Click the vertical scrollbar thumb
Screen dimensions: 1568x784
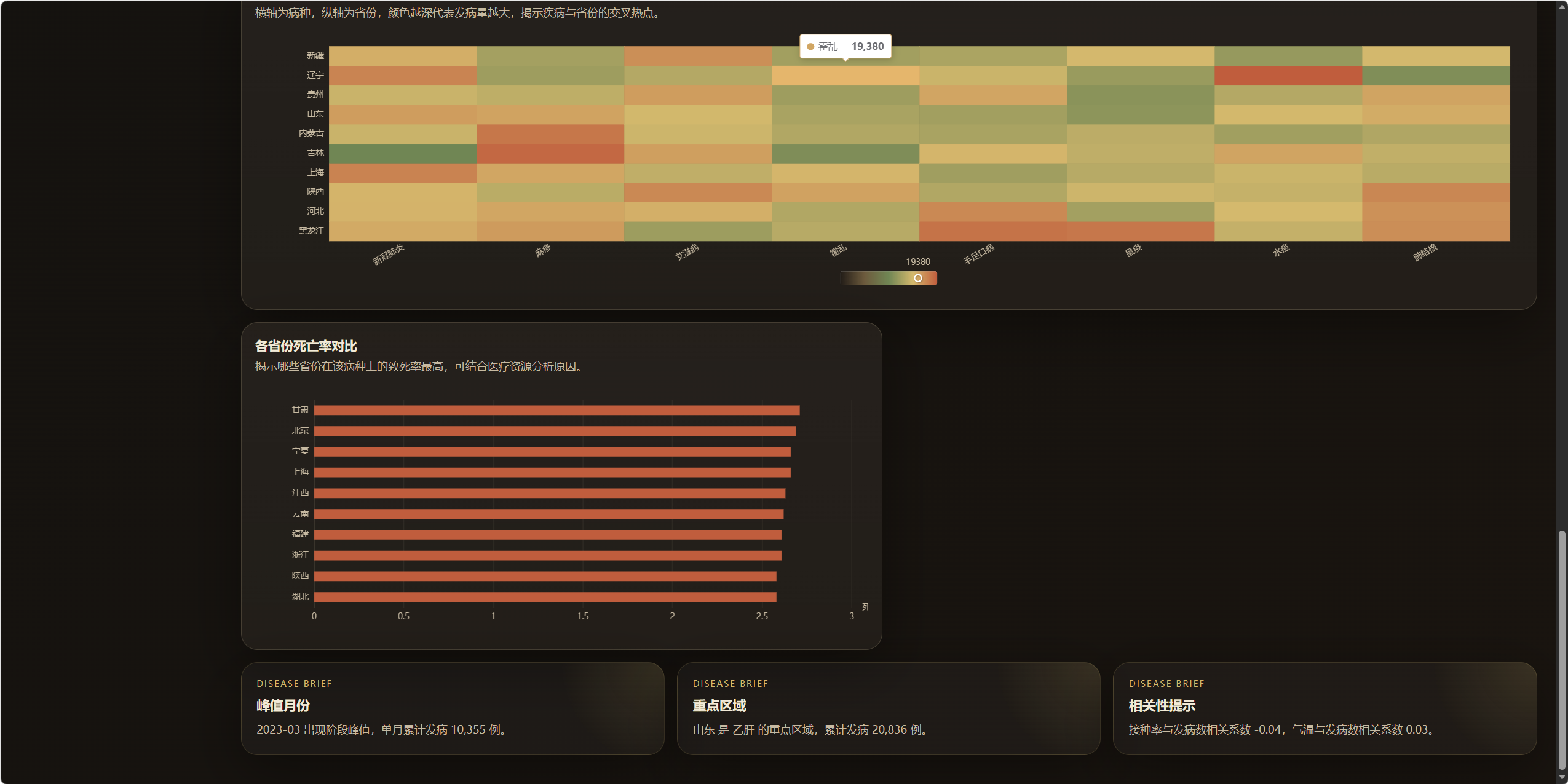[x=1562, y=649]
